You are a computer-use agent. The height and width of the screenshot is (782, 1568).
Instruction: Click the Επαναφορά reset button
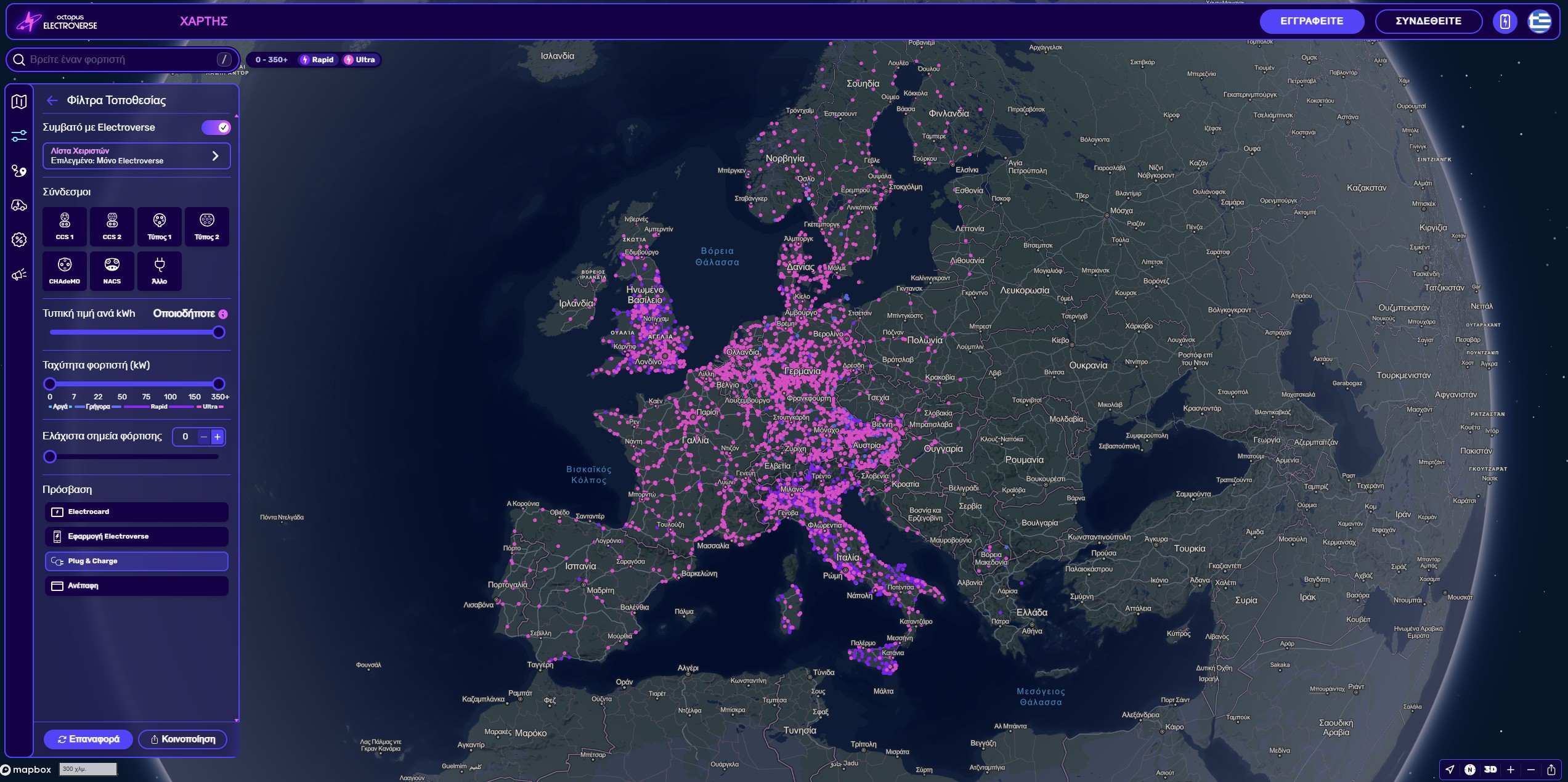pos(88,739)
